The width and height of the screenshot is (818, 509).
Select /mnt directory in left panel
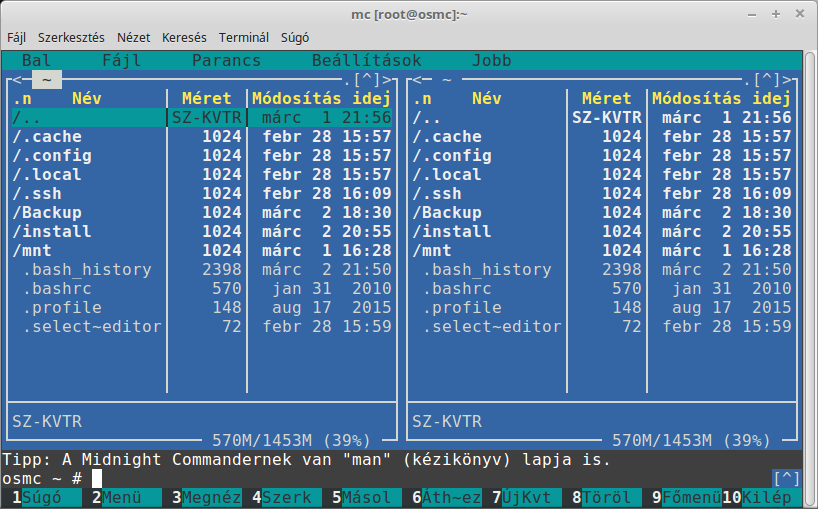click(201, 251)
